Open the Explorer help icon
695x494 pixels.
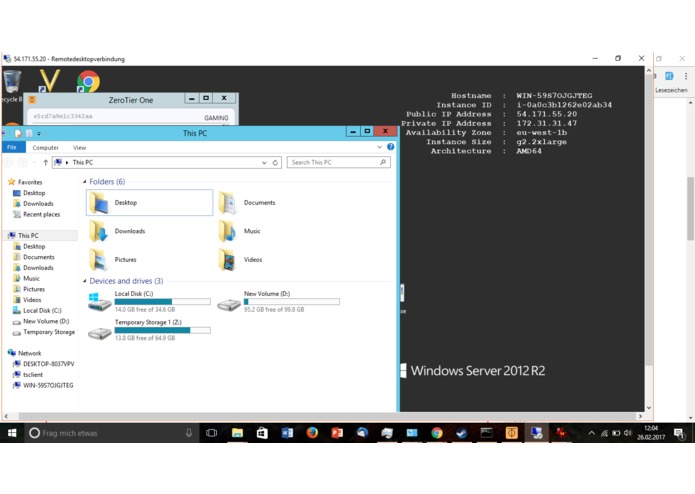pyautogui.click(x=390, y=147)
